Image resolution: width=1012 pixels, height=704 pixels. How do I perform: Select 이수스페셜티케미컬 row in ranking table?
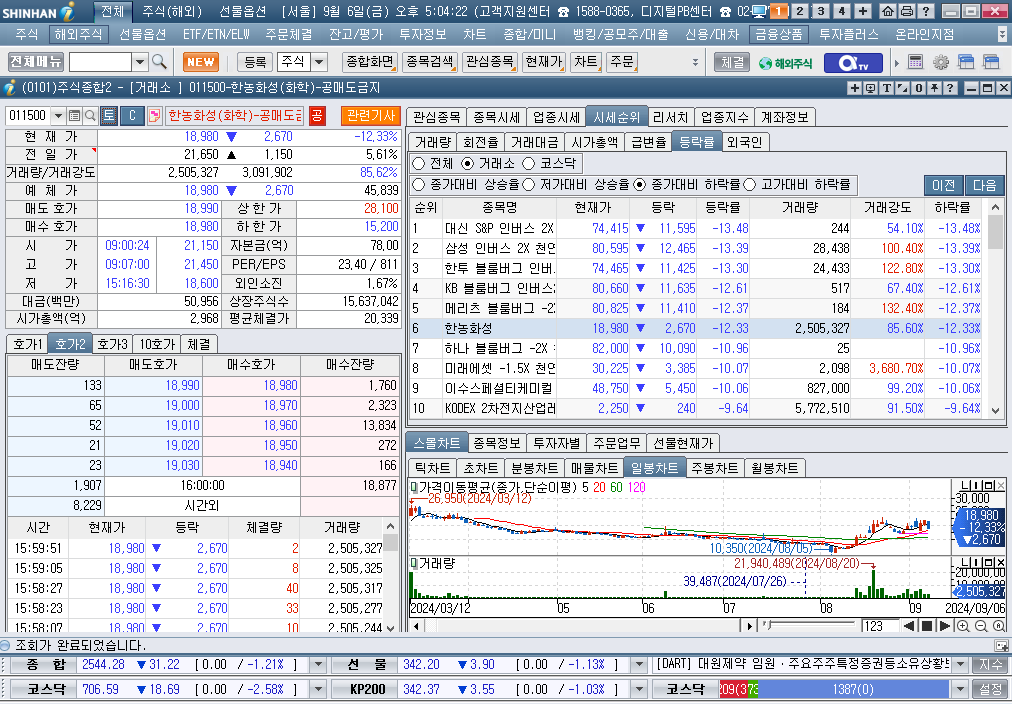click(x=697, y=388)
